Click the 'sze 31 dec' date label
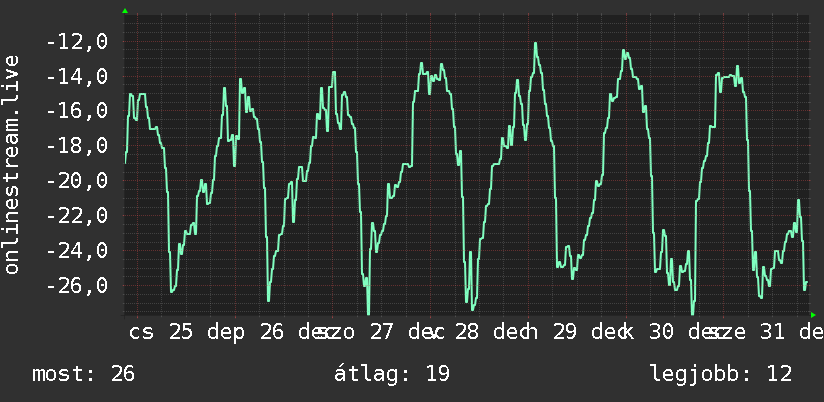824x402 pixels. click(766, 332)
